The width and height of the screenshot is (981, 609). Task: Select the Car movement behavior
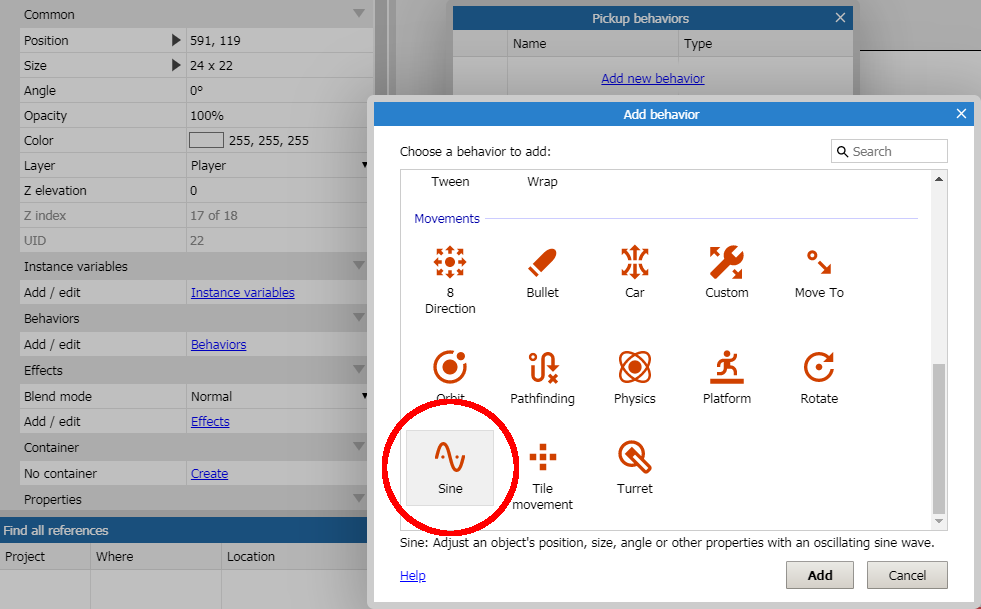(634, 262)
